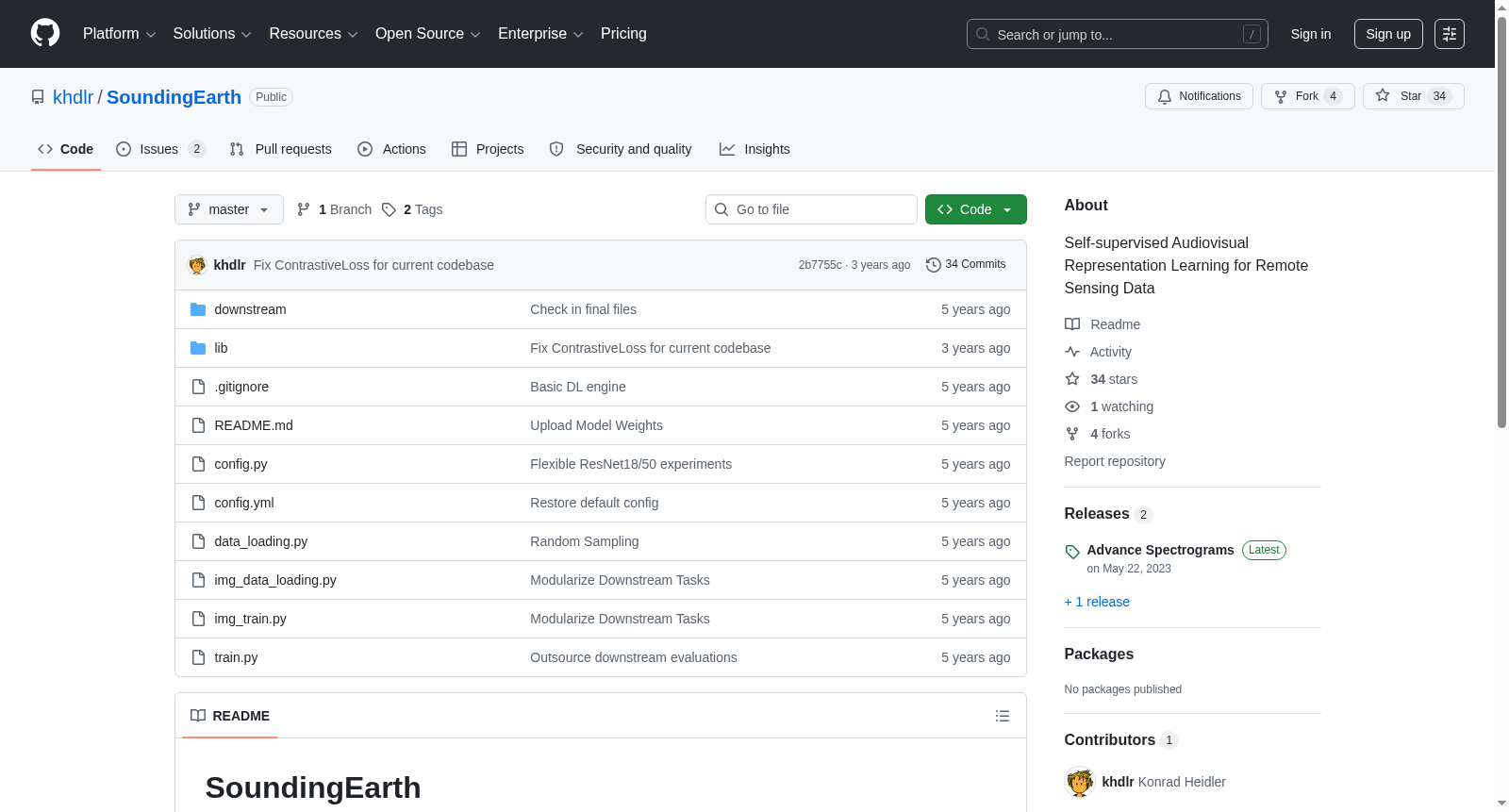This screenshot has width=1509, height=812.
Task: Click the commit history clock icon
Action: (934, 265)
